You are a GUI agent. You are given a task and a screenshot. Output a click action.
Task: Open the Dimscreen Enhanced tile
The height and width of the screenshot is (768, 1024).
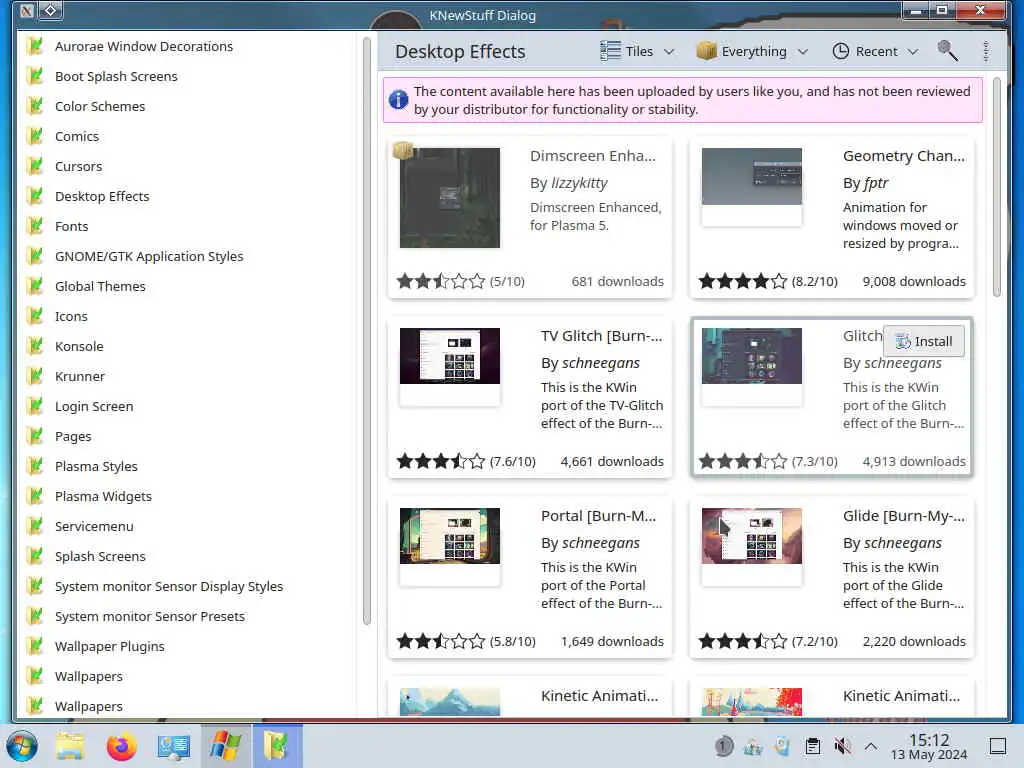pos(530,217)
